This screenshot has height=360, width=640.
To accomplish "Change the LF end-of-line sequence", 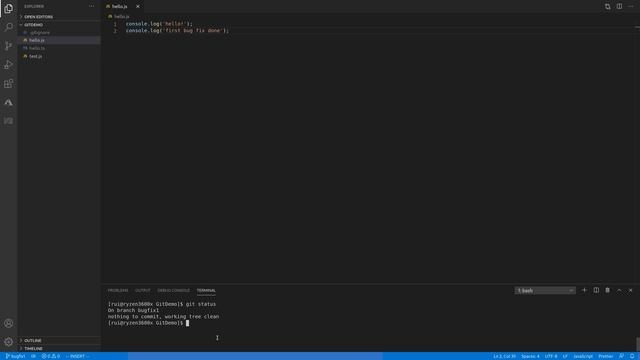I will [x=565, y=356].
